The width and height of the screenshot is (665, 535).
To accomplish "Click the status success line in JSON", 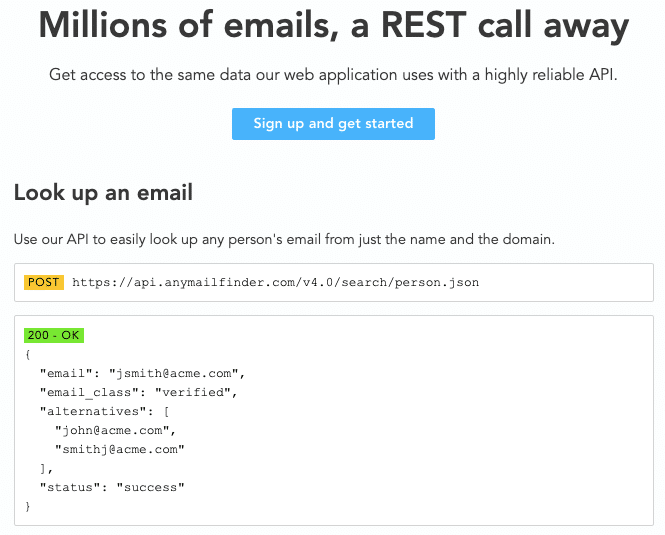I will pos(112,487).
